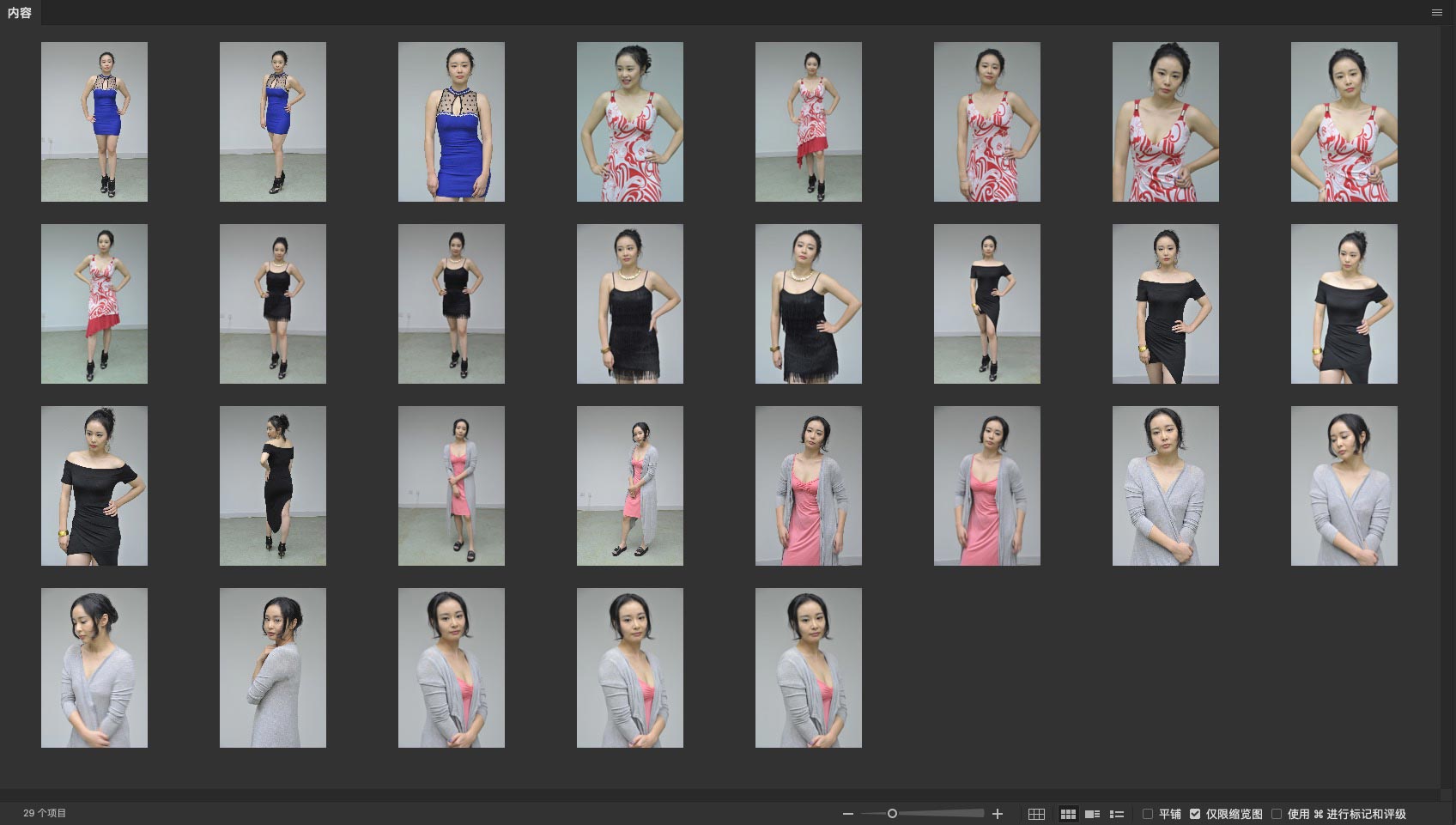Click the plus icon to enlarge thumbnails
1456x825 pixels.
click(998, 814)
